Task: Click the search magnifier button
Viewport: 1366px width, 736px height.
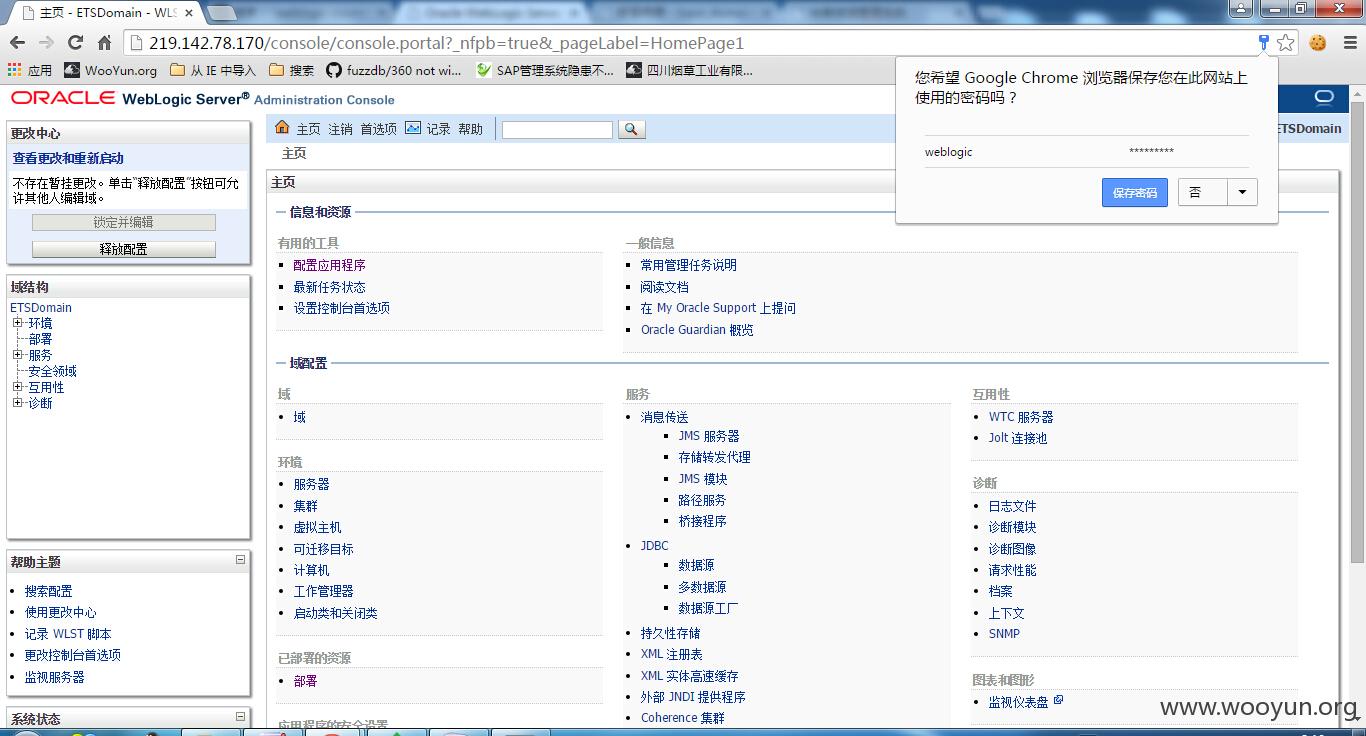Action: tap(632, 129)
